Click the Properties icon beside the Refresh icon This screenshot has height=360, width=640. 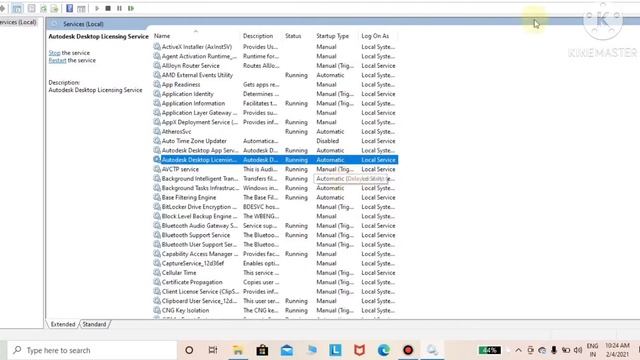[x=31, y=8]
